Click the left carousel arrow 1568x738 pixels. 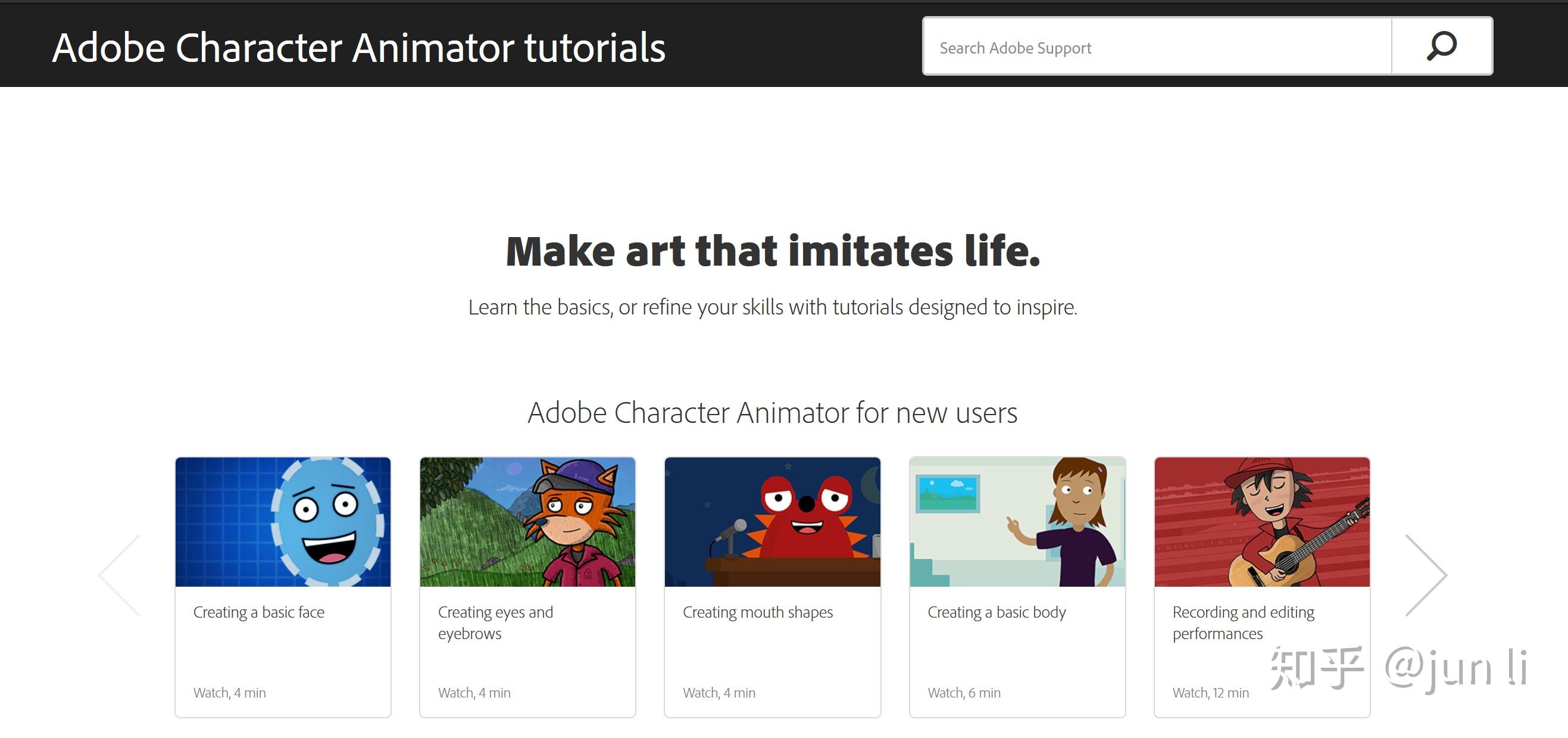click(120, 575)
